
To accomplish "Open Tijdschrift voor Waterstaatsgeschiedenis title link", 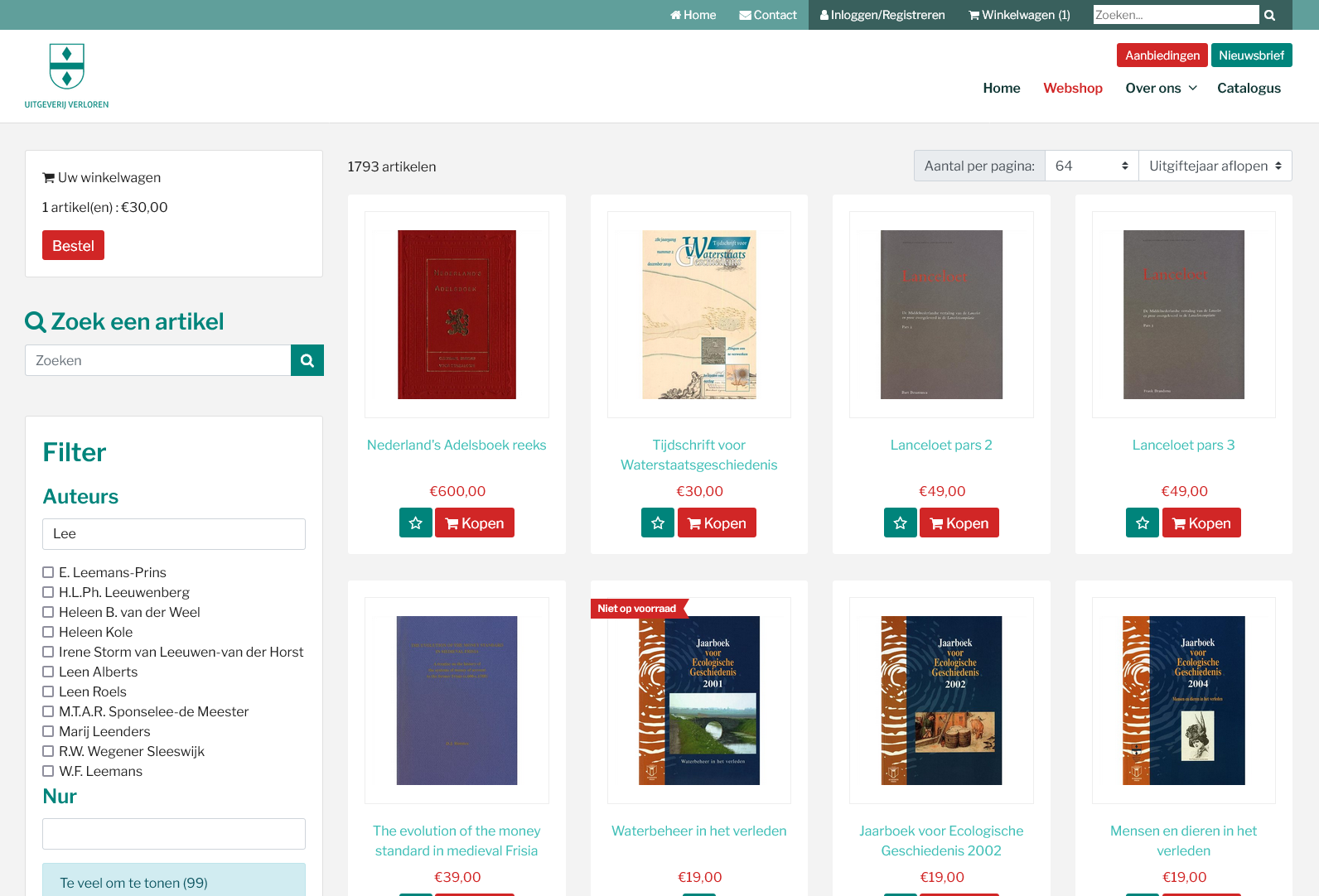I will point(699,455).
